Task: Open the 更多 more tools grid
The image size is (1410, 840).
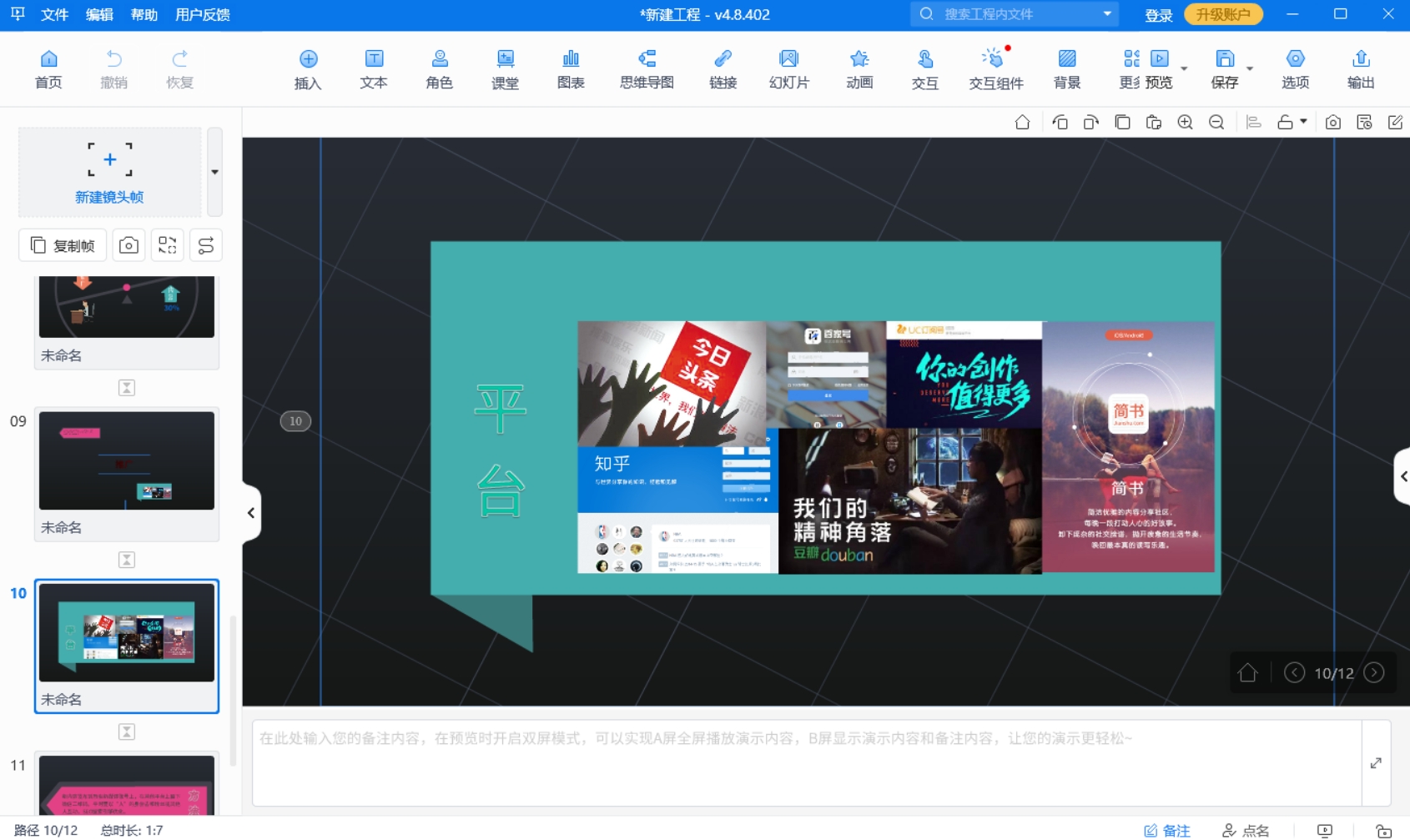Action: 1131,69
